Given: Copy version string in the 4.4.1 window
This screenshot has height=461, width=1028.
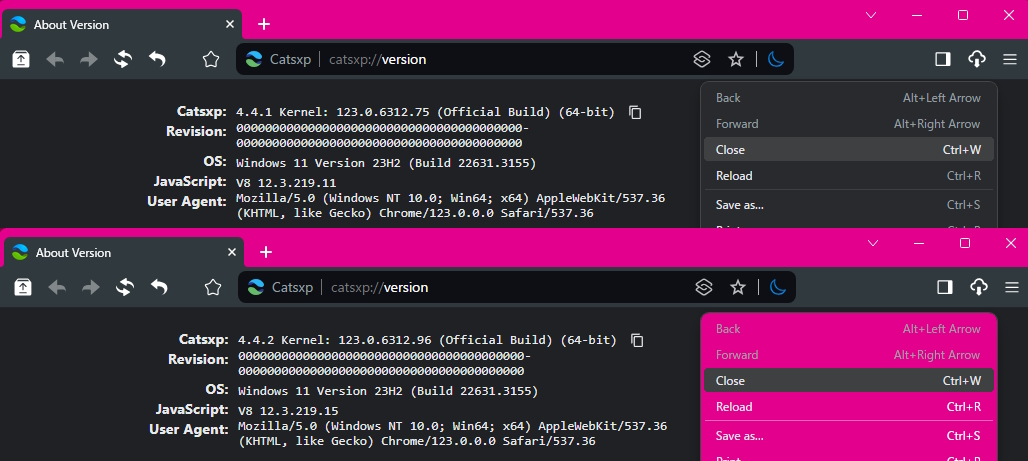Looking at the screenshot, I should pyautogui.click(x=635, y=113).
